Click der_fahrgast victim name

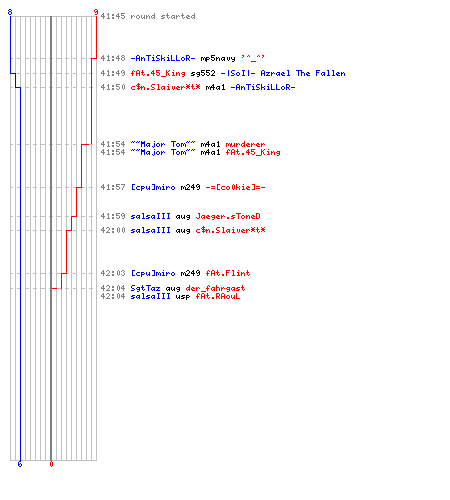tap(215, 288)
